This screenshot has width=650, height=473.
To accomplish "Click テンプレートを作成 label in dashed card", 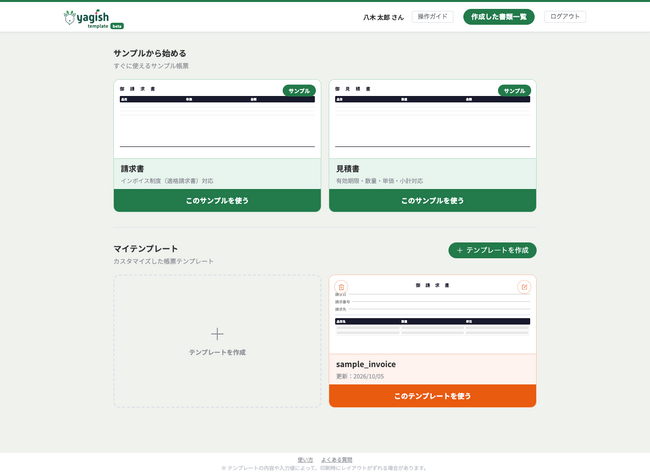I will [x=217, y=352].
